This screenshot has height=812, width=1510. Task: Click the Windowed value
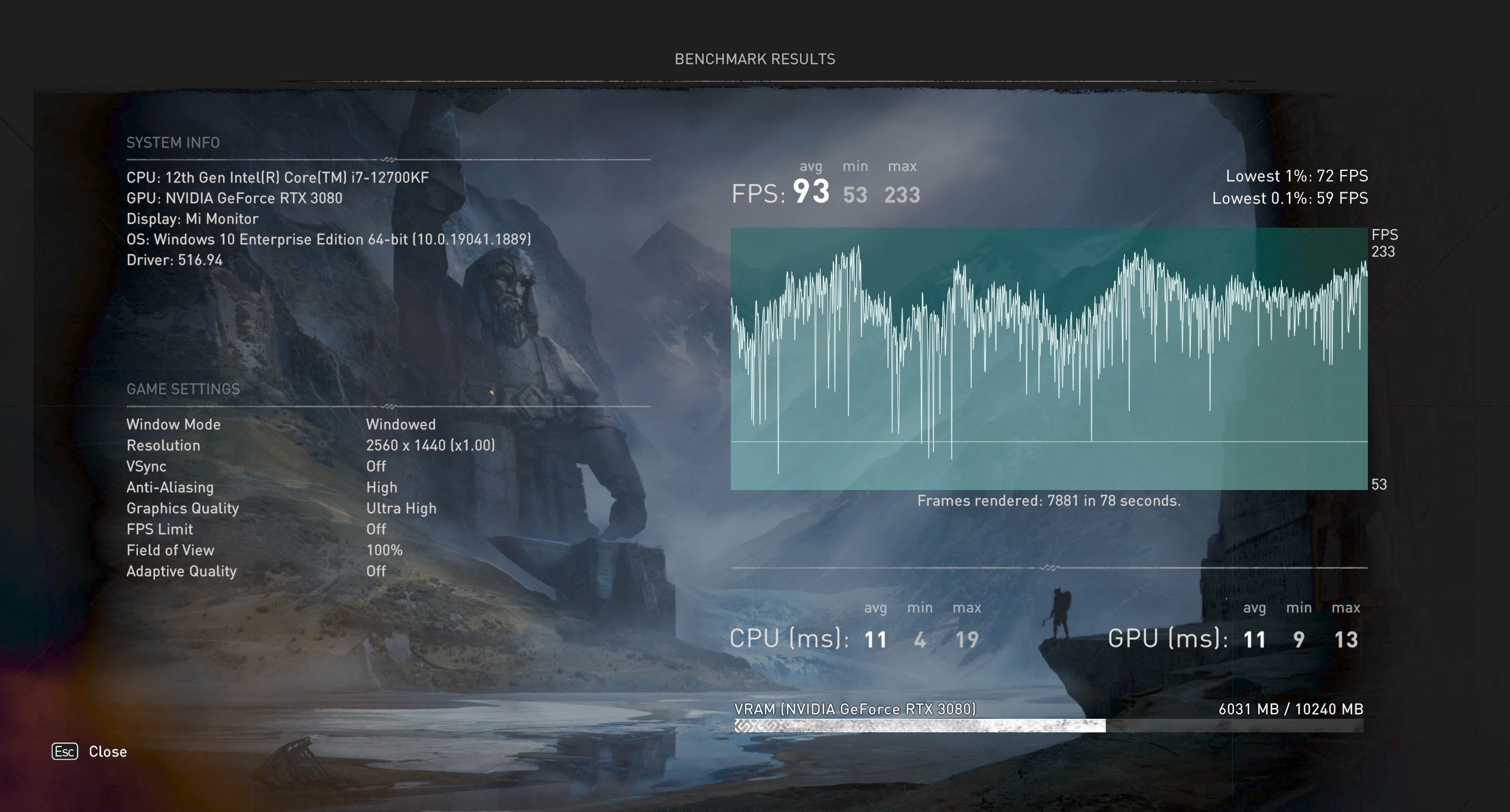(x=401, y=425)
